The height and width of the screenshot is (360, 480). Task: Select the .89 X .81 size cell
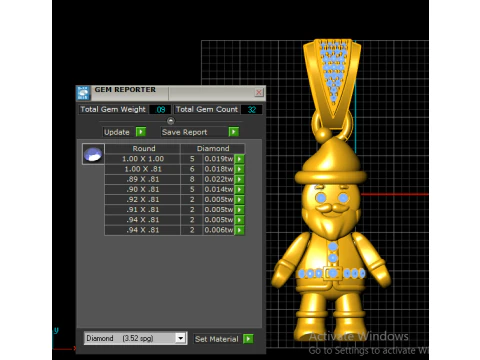(143, 179)
